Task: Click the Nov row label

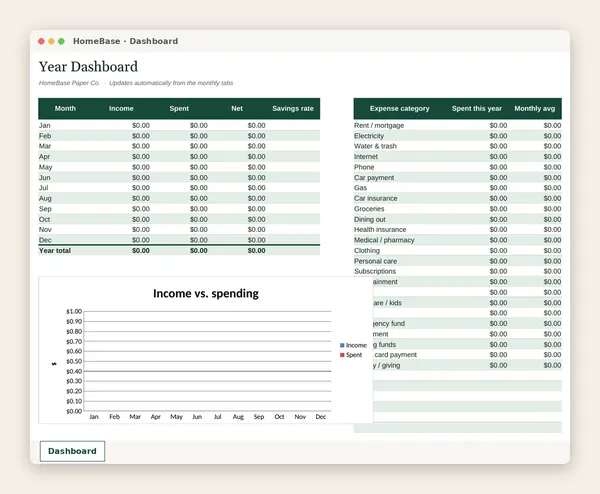Action: (x=45, y=230)
